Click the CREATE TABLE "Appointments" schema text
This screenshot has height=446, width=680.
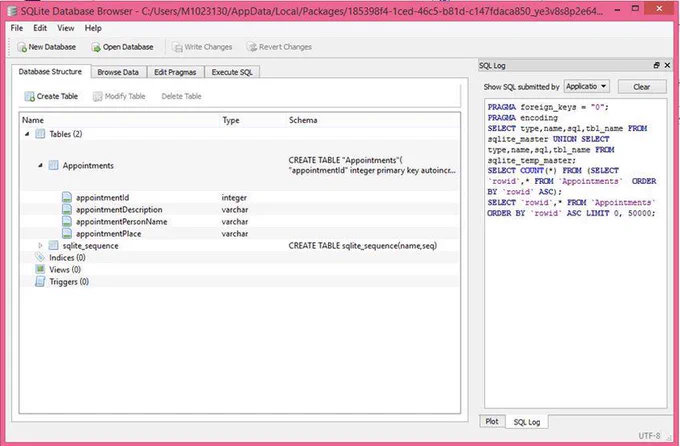coord(372,165)
